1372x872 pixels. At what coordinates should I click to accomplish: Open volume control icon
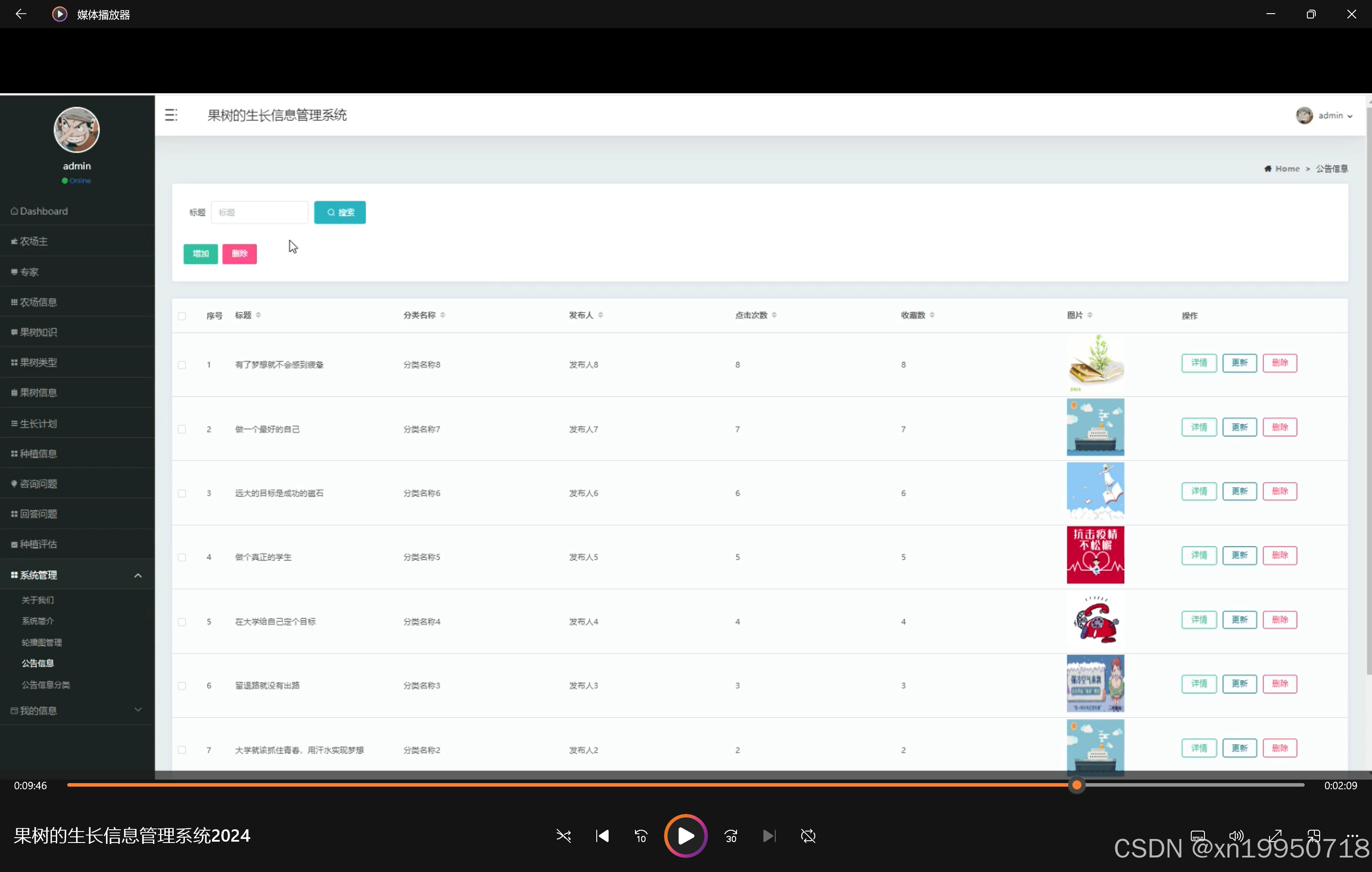(x=1237, y=836)
